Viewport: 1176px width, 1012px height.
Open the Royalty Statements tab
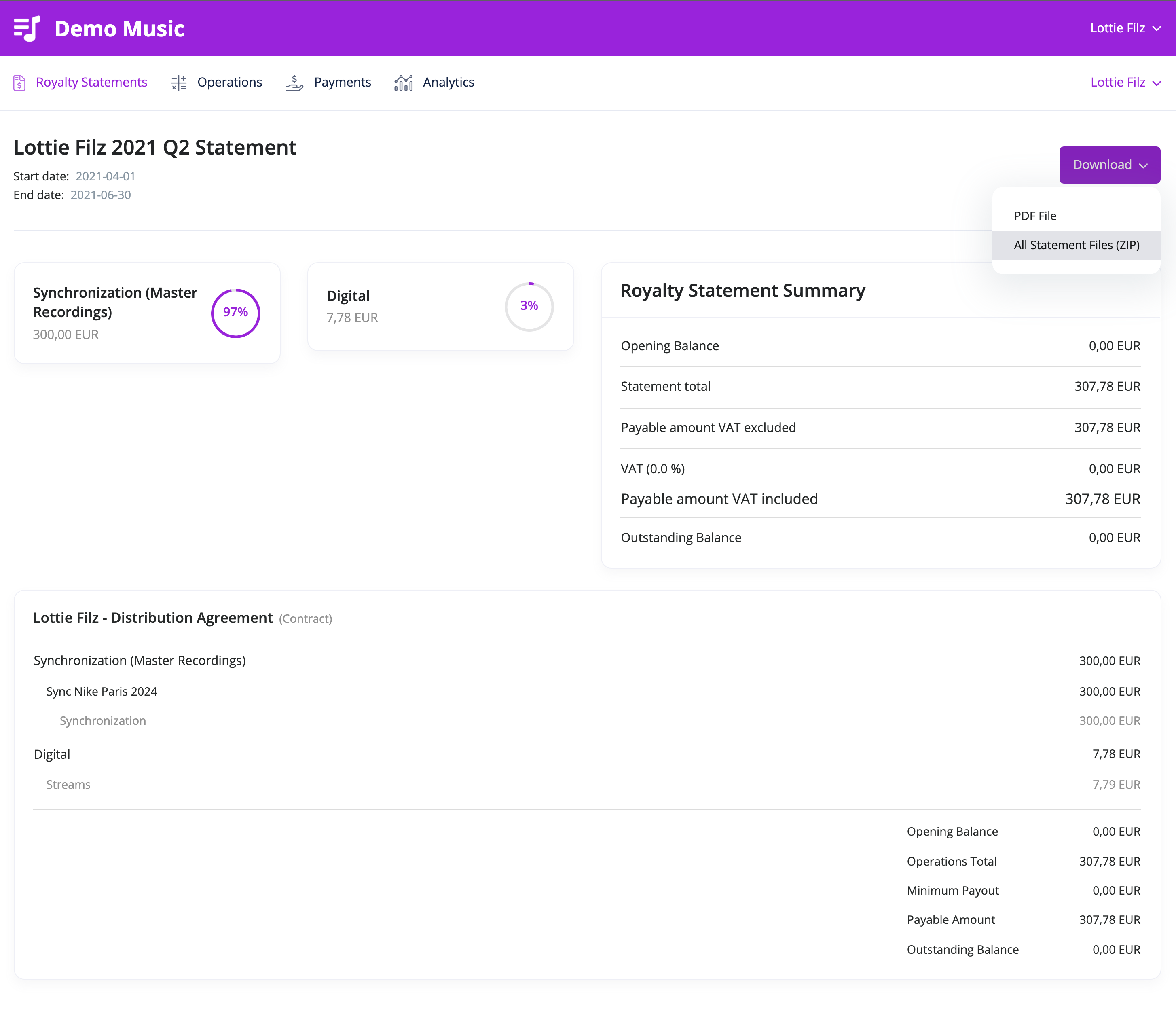tap(80, 82)
